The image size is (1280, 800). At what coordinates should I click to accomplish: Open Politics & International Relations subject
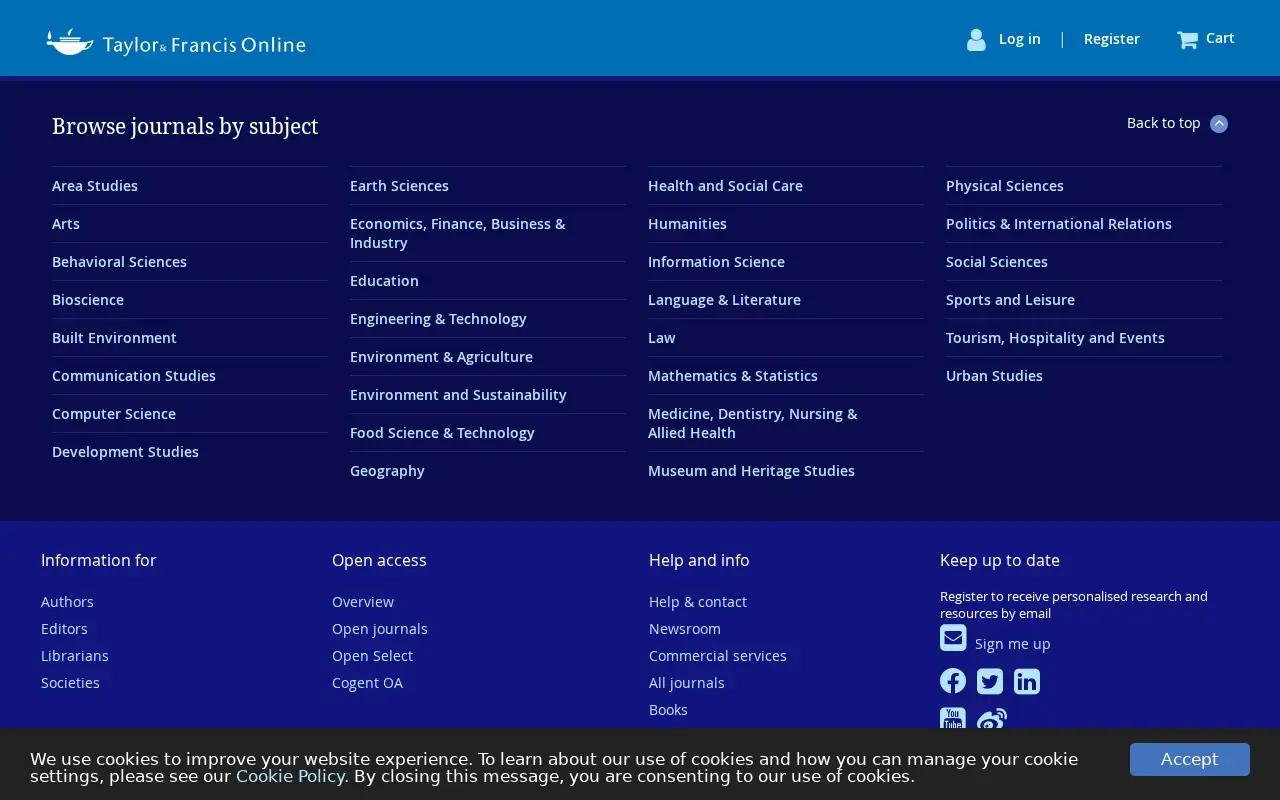(1059, 224)
